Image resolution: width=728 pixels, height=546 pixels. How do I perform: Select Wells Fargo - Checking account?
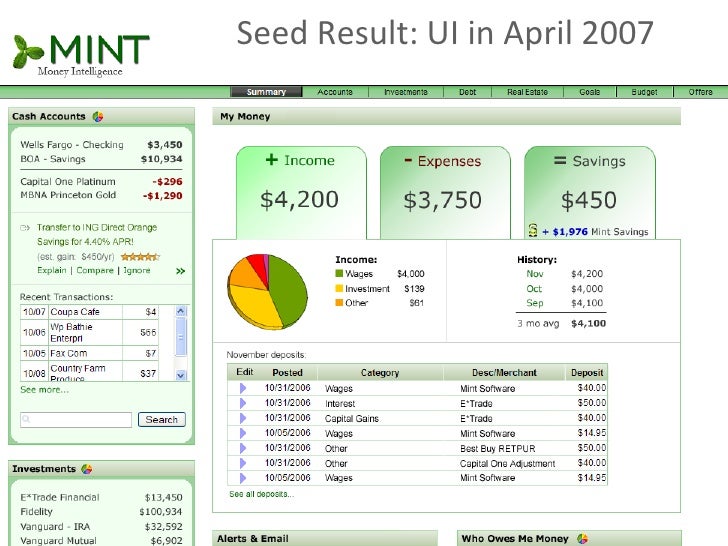(101, 145)
